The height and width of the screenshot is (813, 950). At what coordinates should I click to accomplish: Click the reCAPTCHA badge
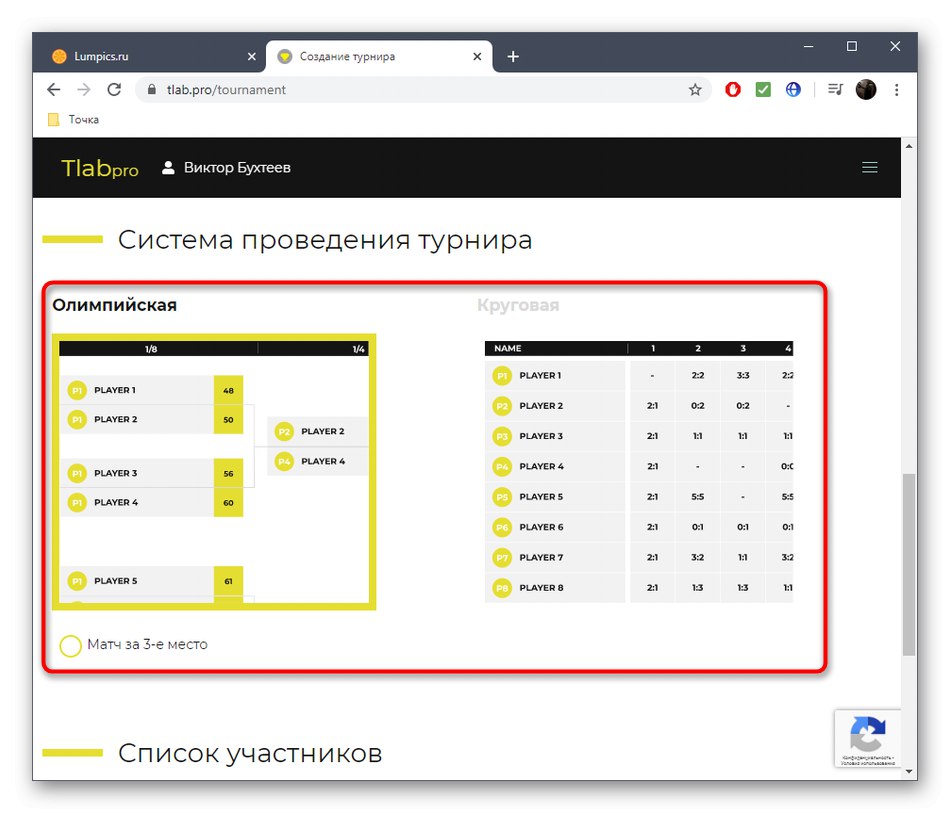click(x=867, y=738)
